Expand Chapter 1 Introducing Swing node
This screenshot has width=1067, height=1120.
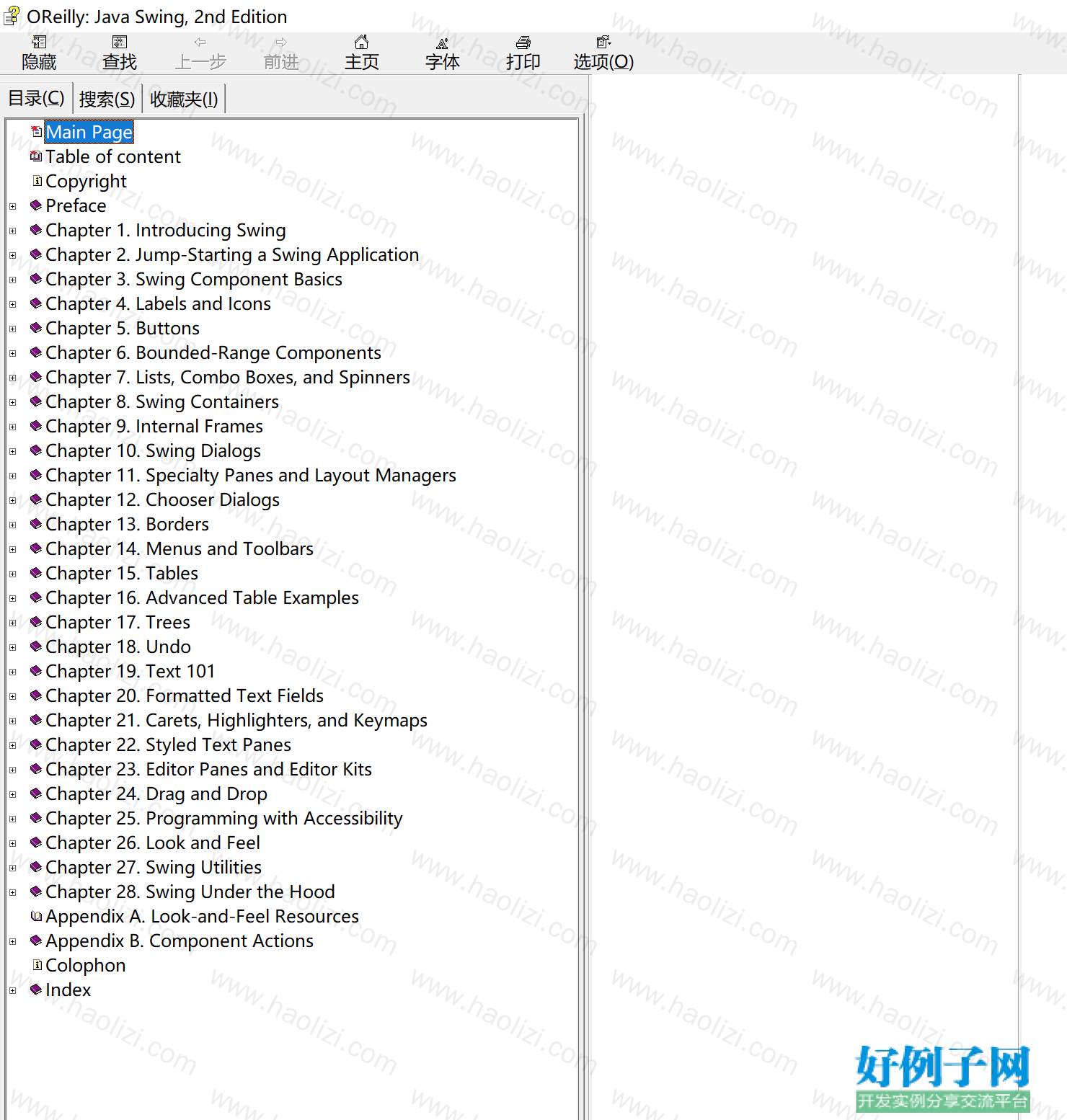[12, 231]
